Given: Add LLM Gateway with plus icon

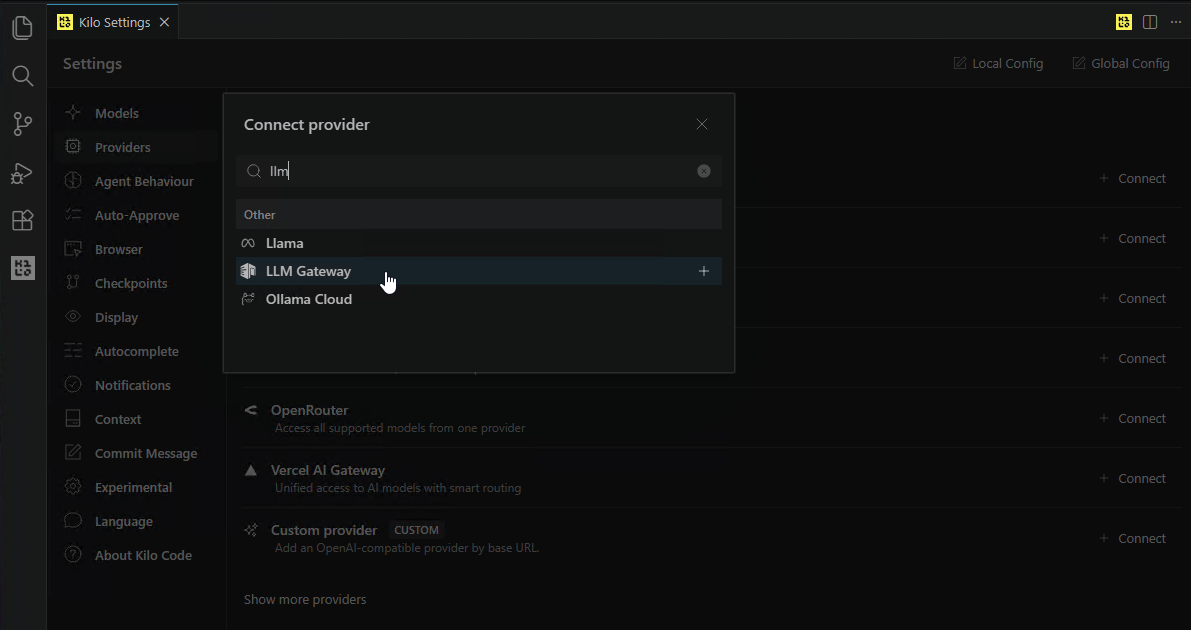Looking at the screenshot, I should click(x=704, y=271).
